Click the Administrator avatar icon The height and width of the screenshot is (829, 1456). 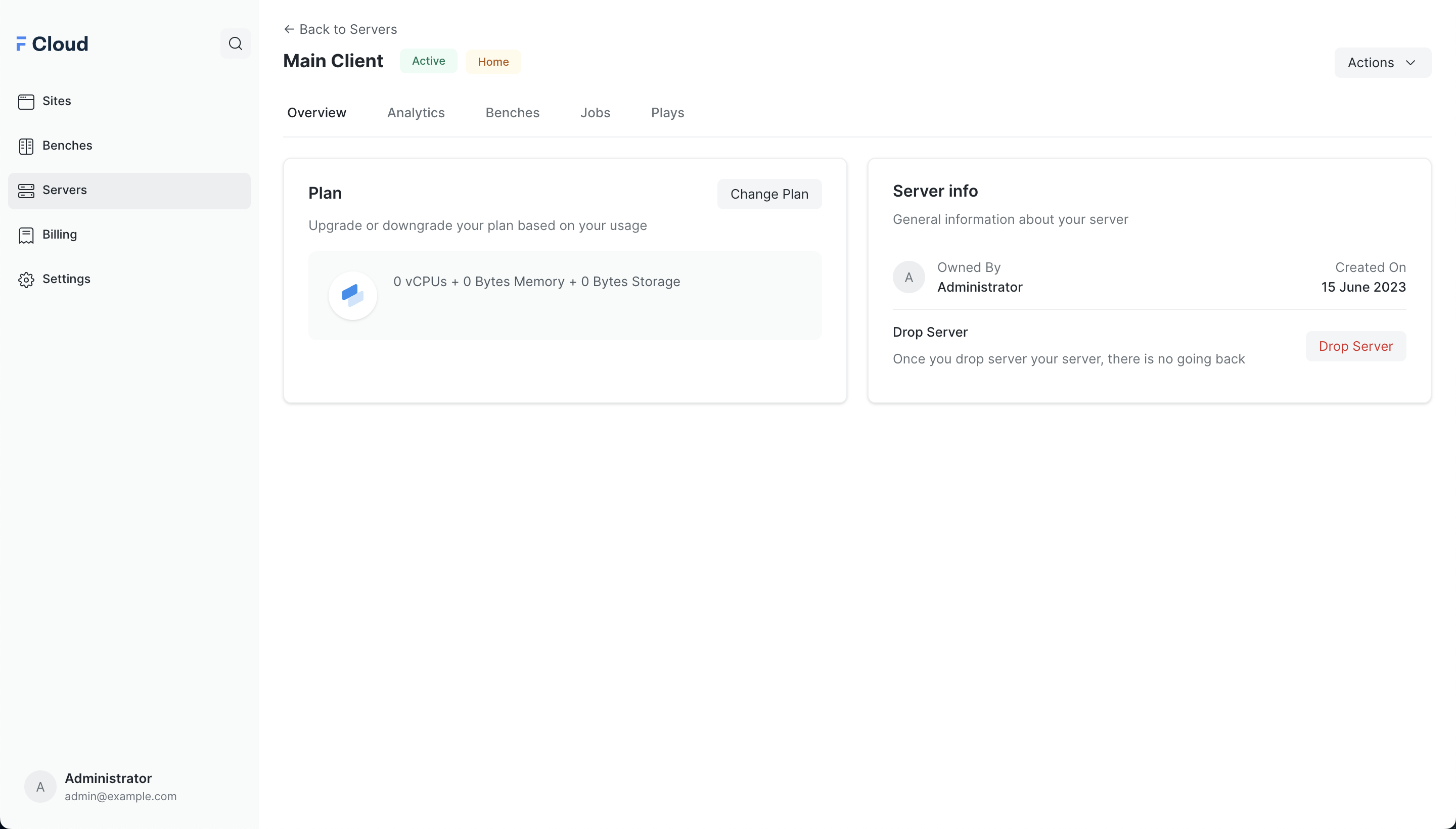[x=40, y=787]
